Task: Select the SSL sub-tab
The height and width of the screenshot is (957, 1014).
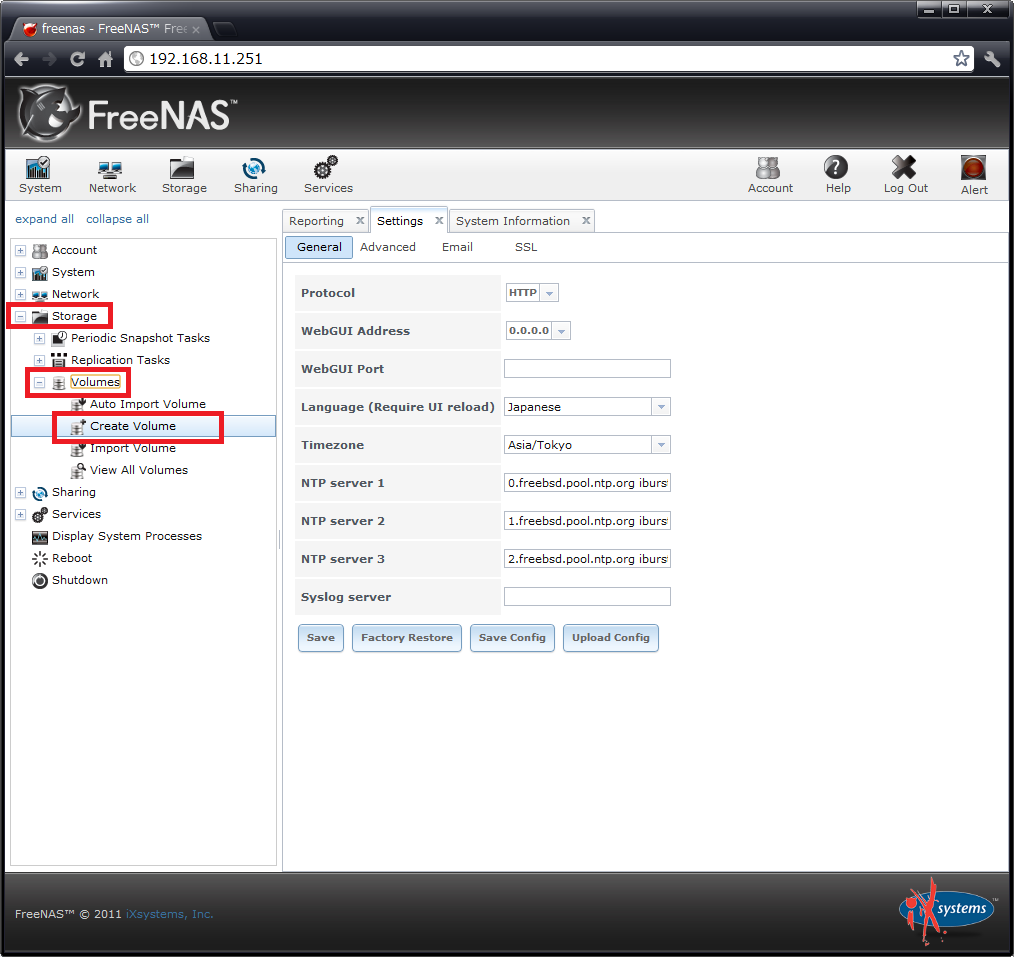Action: pos(526,247)
